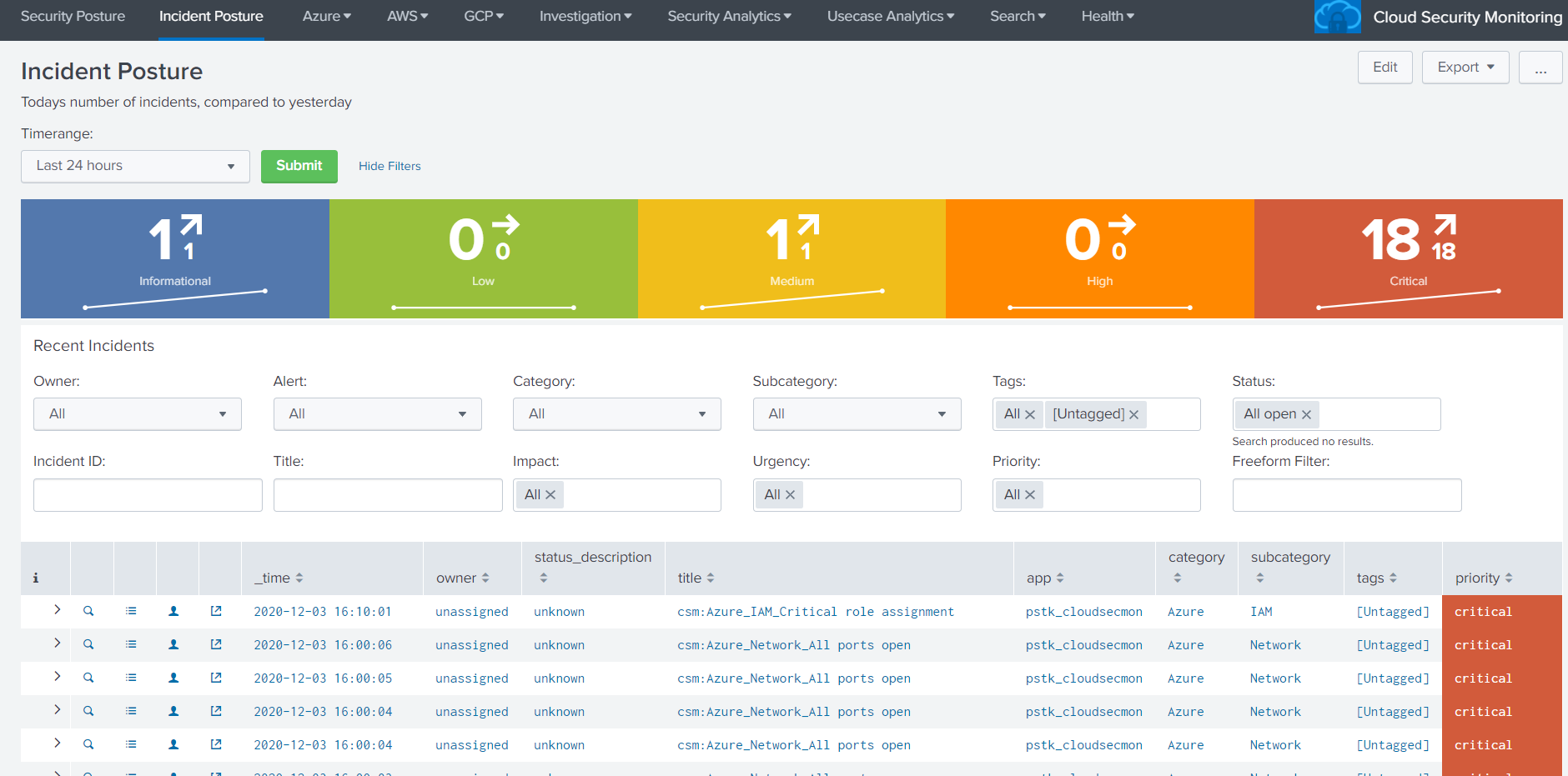This screenshot has height=776, width=1568.
Task: Sort table by owner column
Action: (463, 578)
